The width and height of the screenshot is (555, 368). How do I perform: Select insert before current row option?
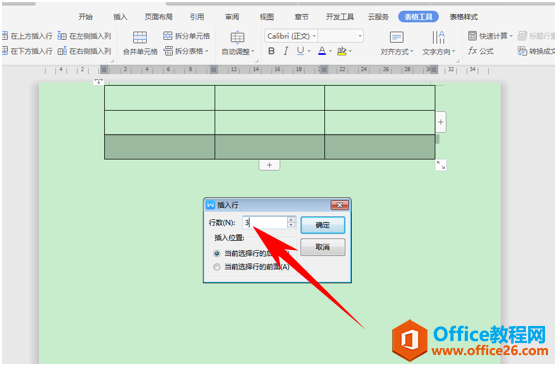coord(217,267)
